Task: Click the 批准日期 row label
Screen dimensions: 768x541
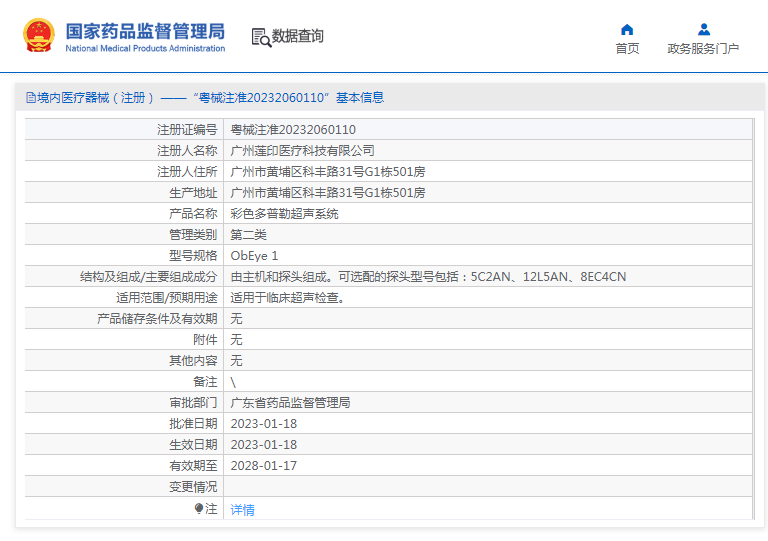Action: 193,424
